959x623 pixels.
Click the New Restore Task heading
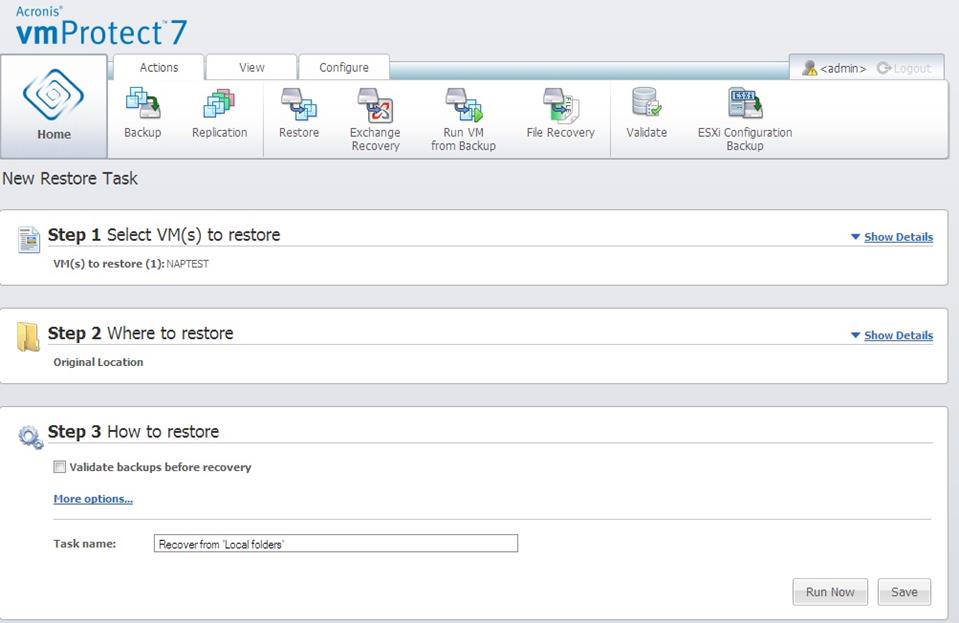tap(70, 179)
